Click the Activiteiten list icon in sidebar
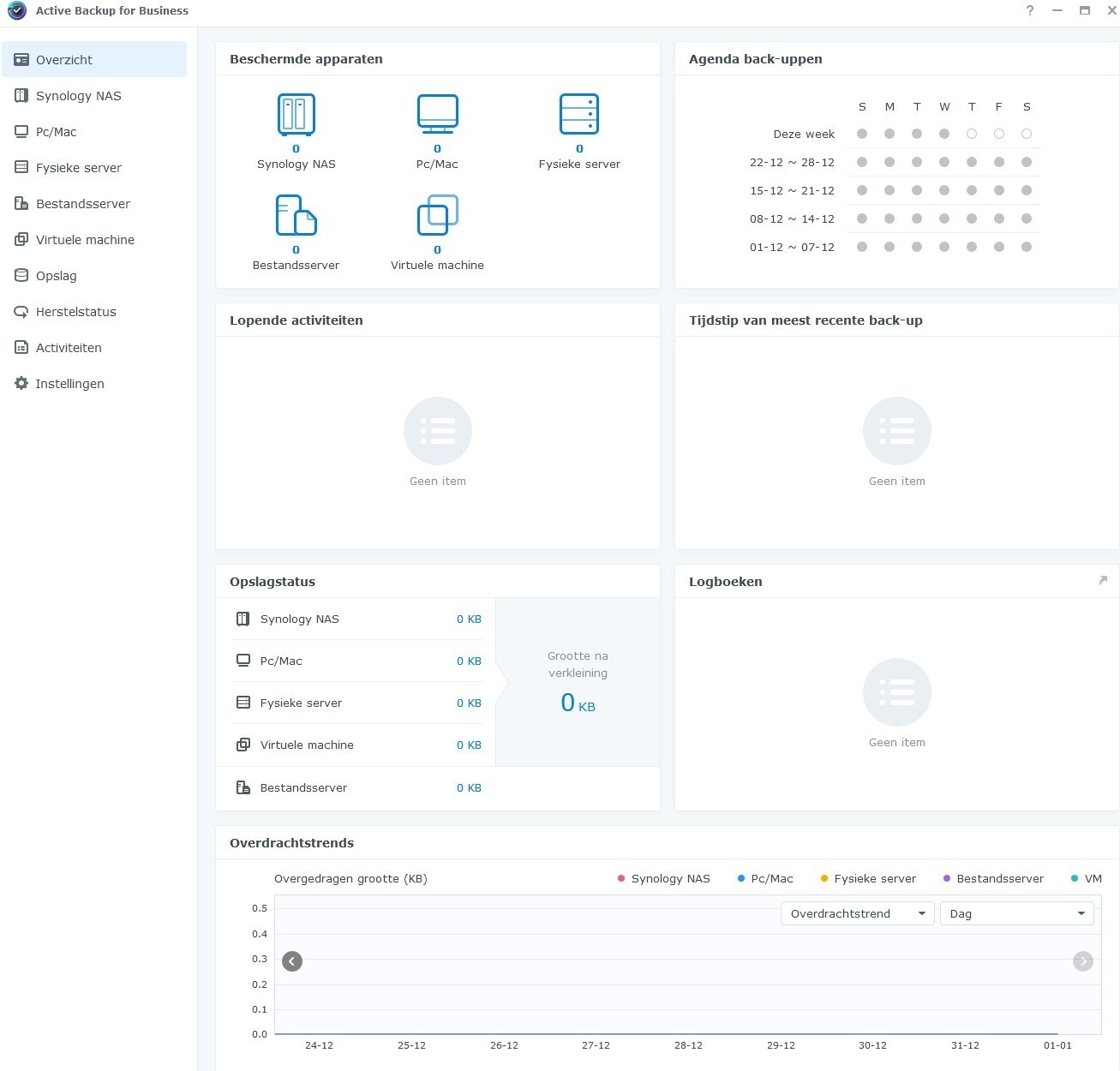 (21, 348)
